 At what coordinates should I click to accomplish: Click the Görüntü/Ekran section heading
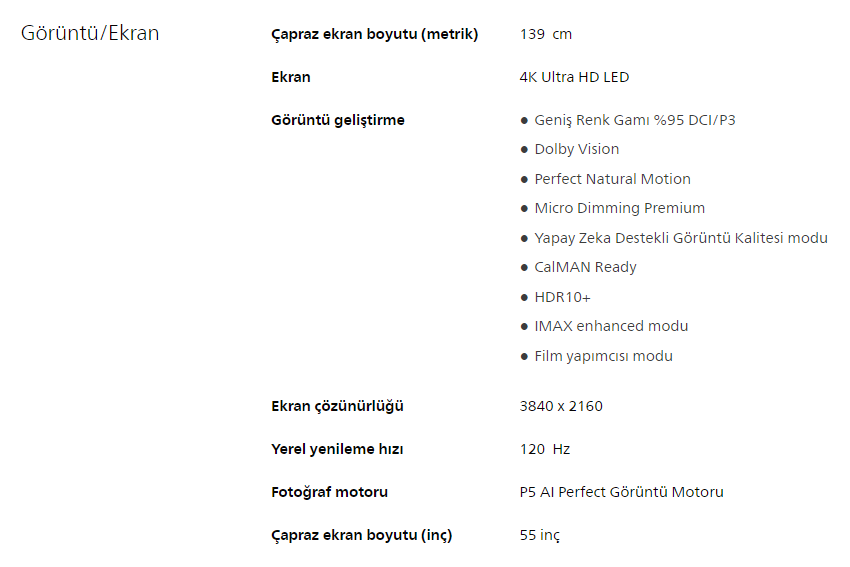pyautogui.click(x=90, y=33)
